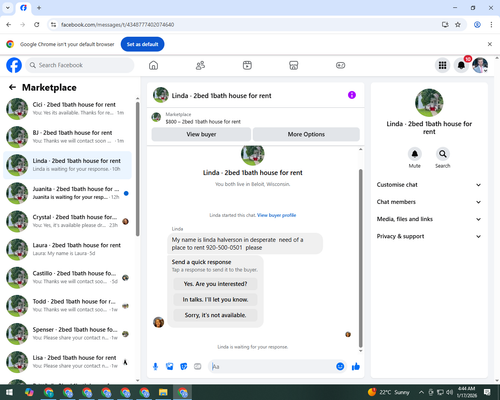Image resolution: width=500 pixels, height=400 pixels.
Task: Record a voice clip with microphone icon
Action: [155, 367]
